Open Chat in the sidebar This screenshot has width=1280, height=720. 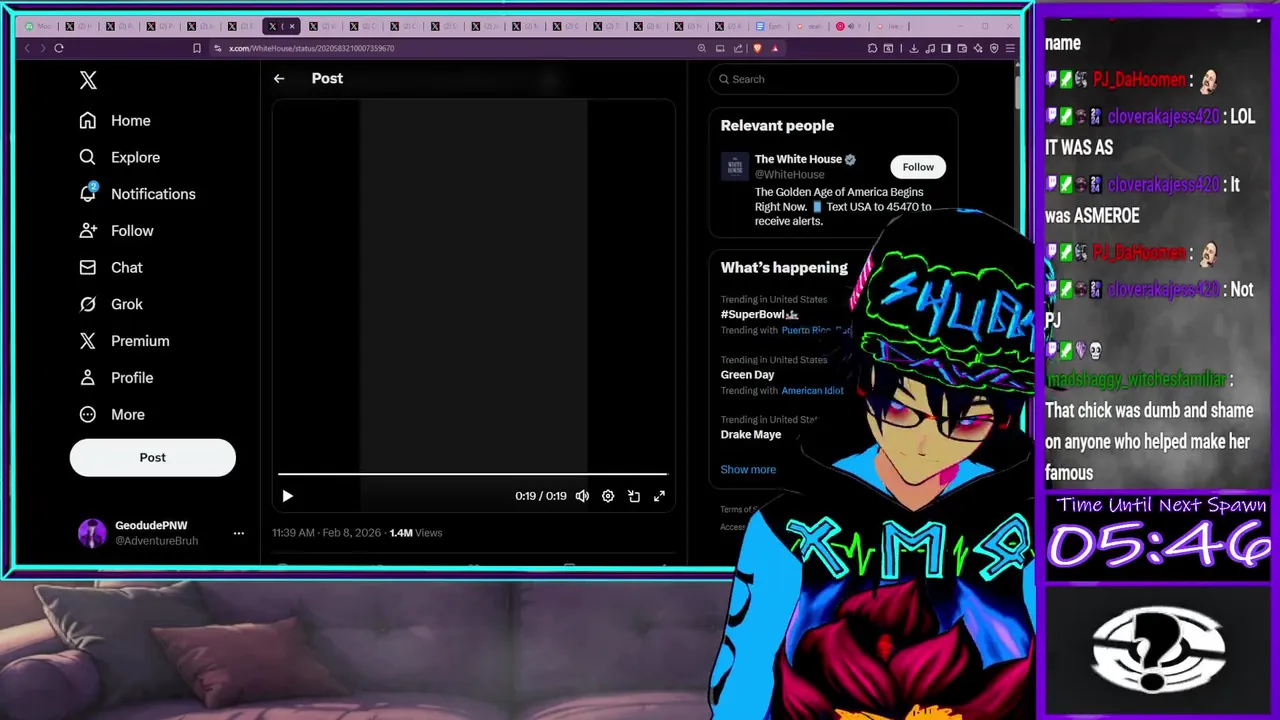111,268
